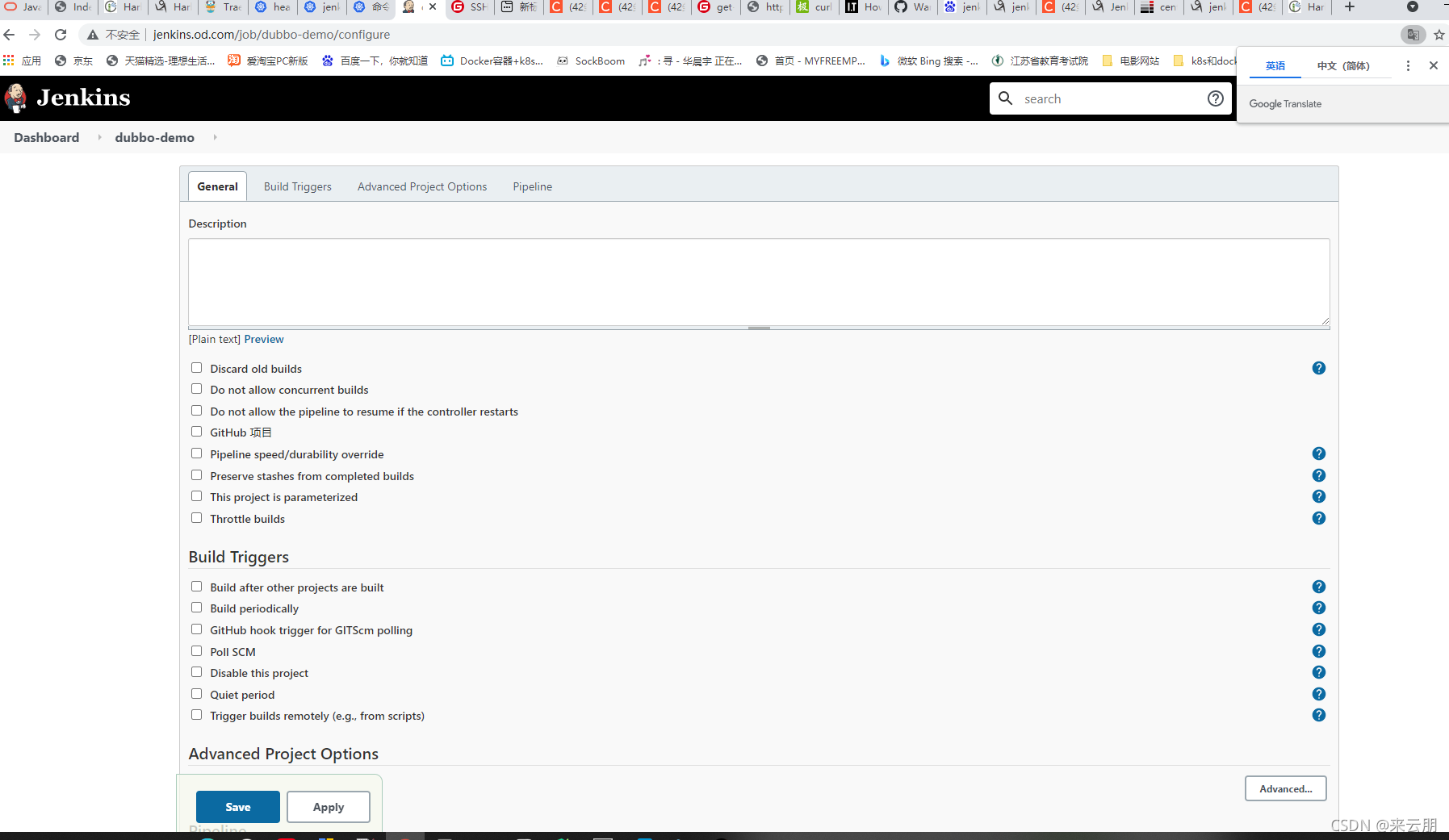Open help for Trigger builds remotely

coord(1319,715)
